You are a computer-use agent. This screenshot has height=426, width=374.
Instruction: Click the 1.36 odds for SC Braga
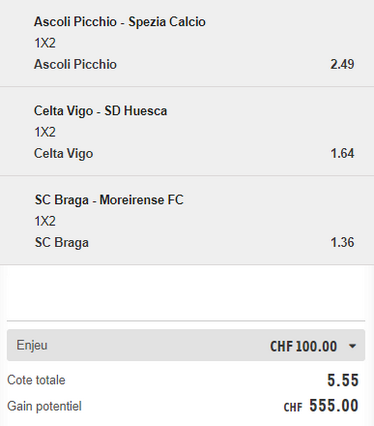342,242
